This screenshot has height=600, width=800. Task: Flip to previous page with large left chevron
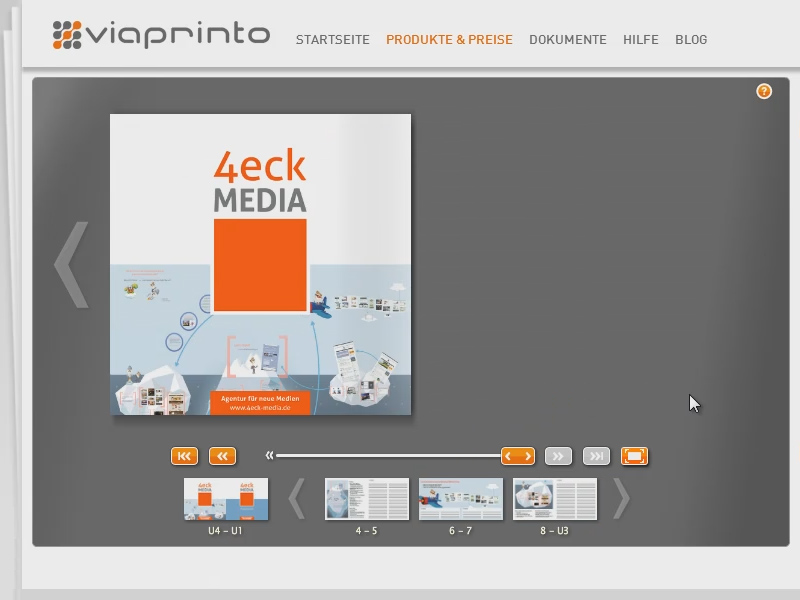71,265
